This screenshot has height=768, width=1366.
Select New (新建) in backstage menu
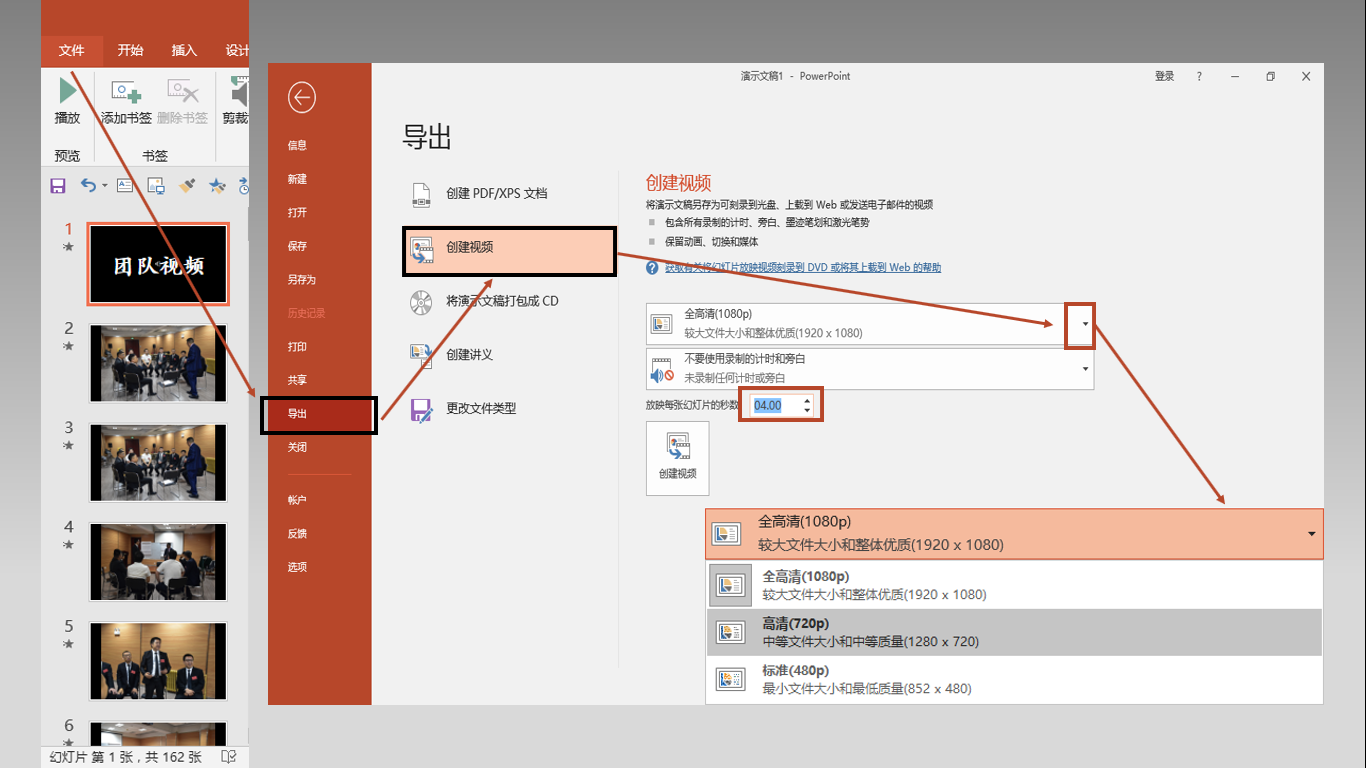(x=297, y=179)
